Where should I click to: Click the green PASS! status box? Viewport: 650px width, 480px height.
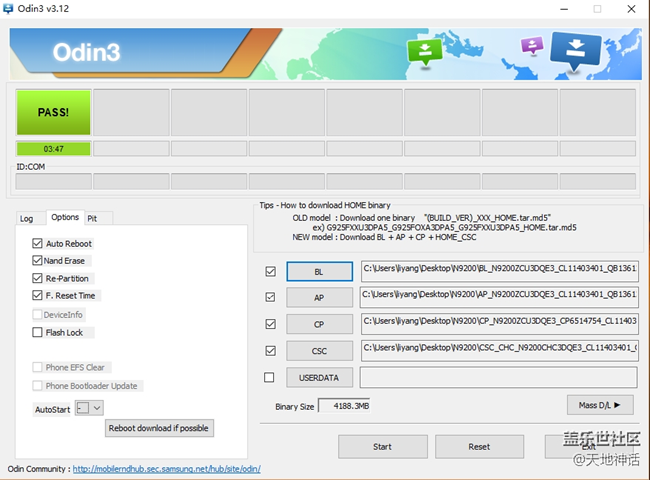(53, 112)
